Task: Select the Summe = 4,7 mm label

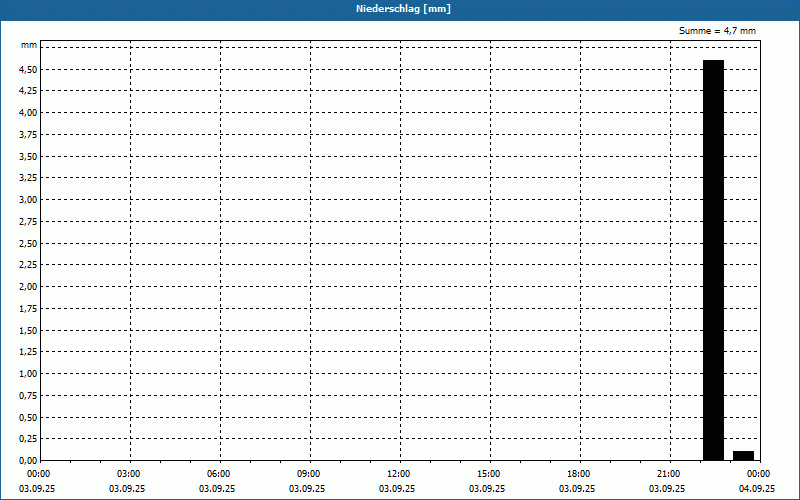Action: [717, 31]
